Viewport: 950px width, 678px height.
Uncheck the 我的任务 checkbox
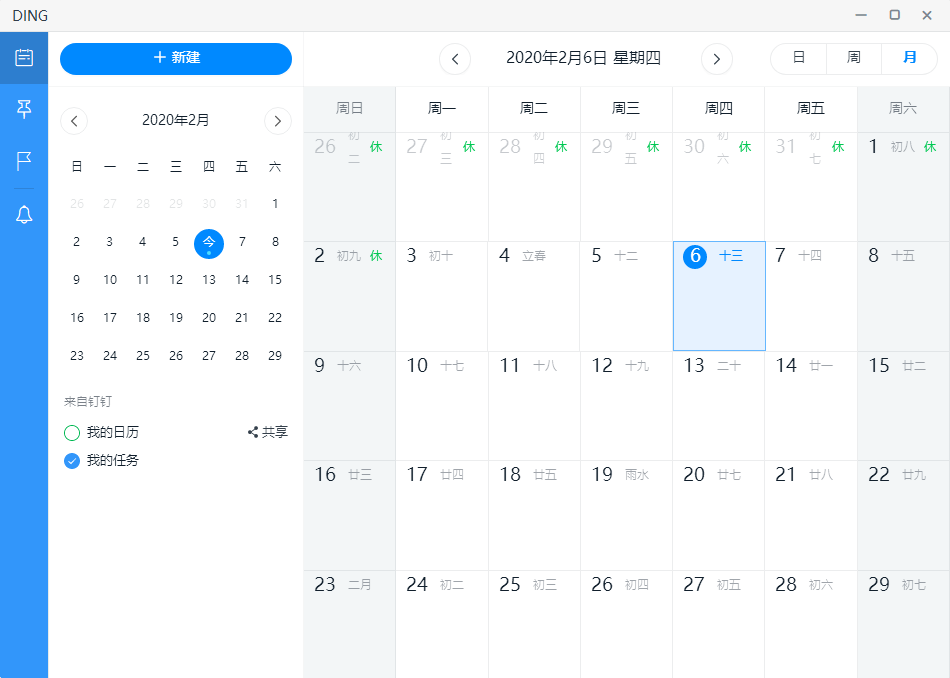70,462
